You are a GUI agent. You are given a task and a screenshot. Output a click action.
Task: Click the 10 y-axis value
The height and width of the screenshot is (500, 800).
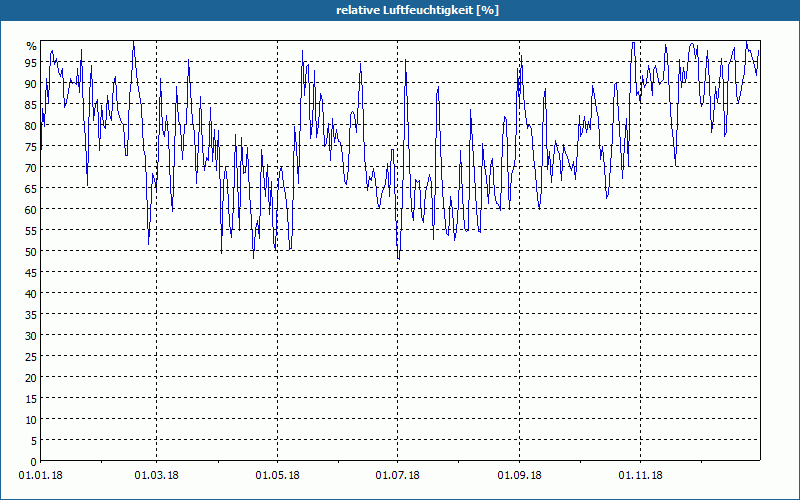point(31,420)
